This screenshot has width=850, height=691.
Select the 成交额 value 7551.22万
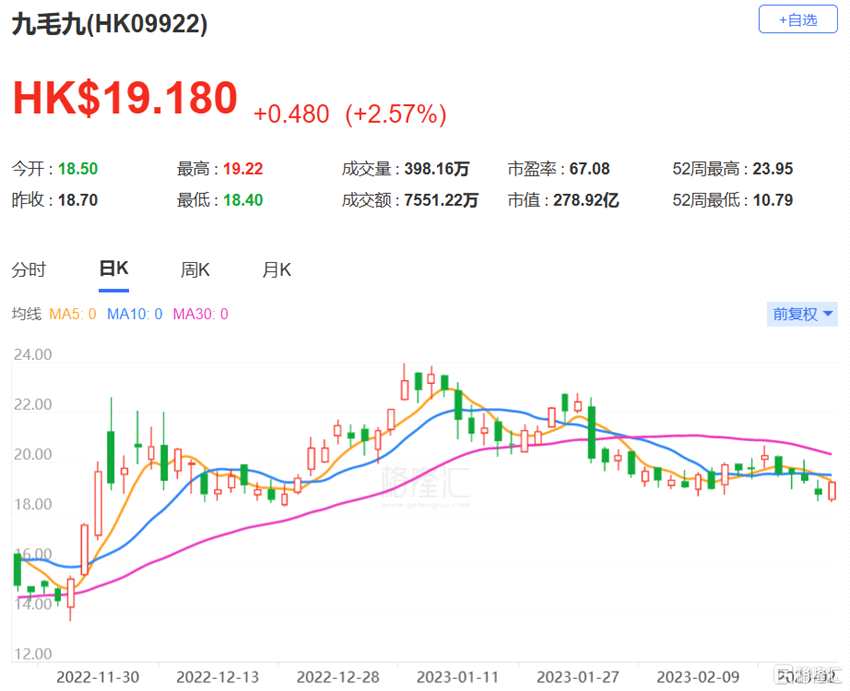pos(441,200)
